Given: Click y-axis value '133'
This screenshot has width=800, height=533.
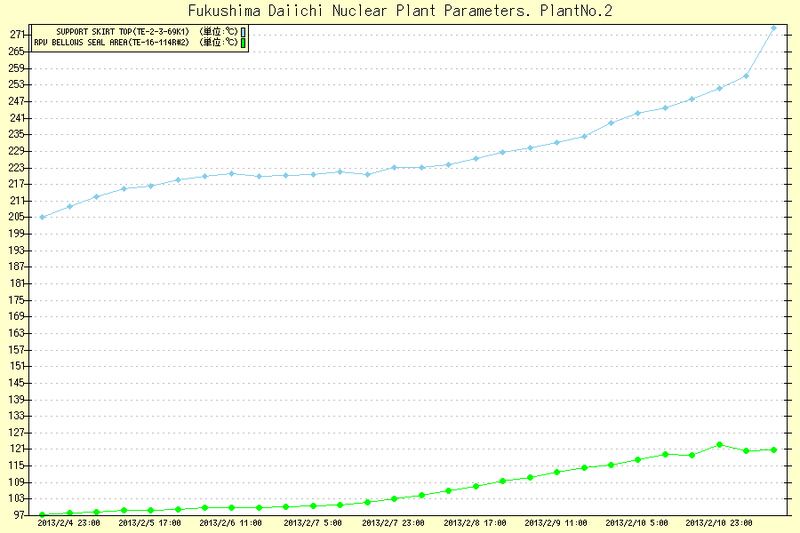Looking at the screenshot, I should [16, 416].
